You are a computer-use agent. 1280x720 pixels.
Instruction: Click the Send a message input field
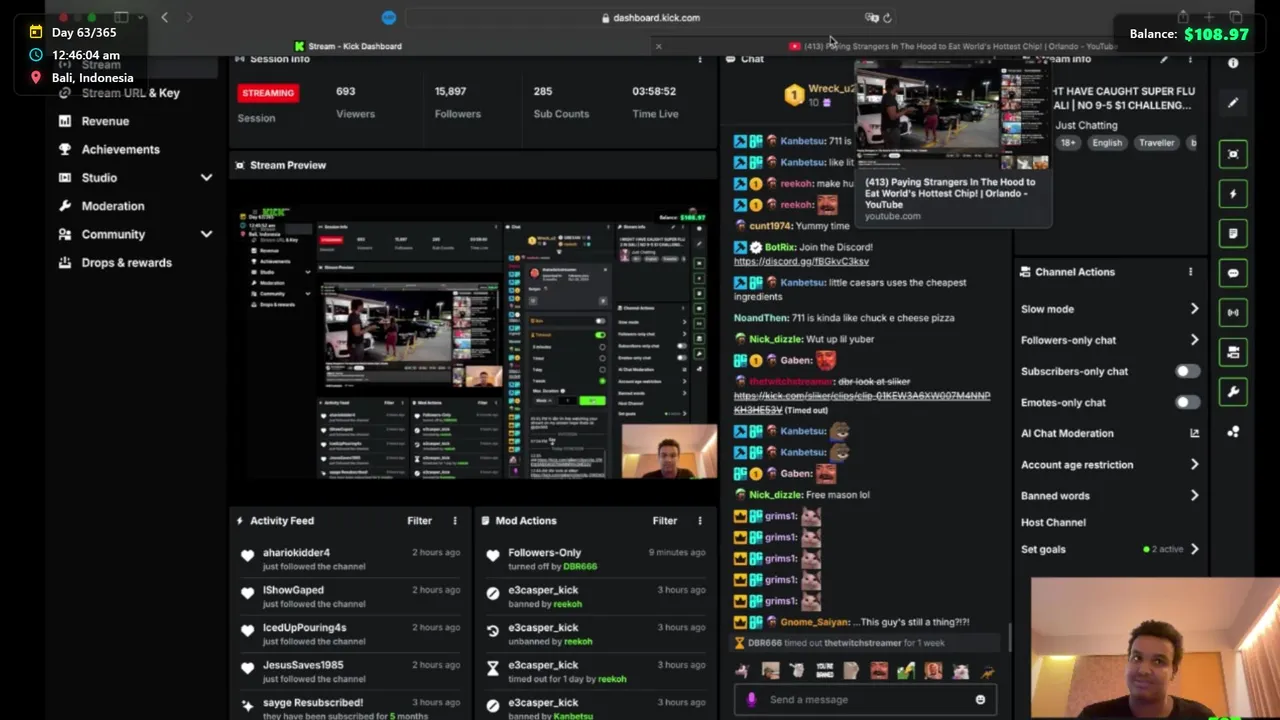tap(865, 700)
